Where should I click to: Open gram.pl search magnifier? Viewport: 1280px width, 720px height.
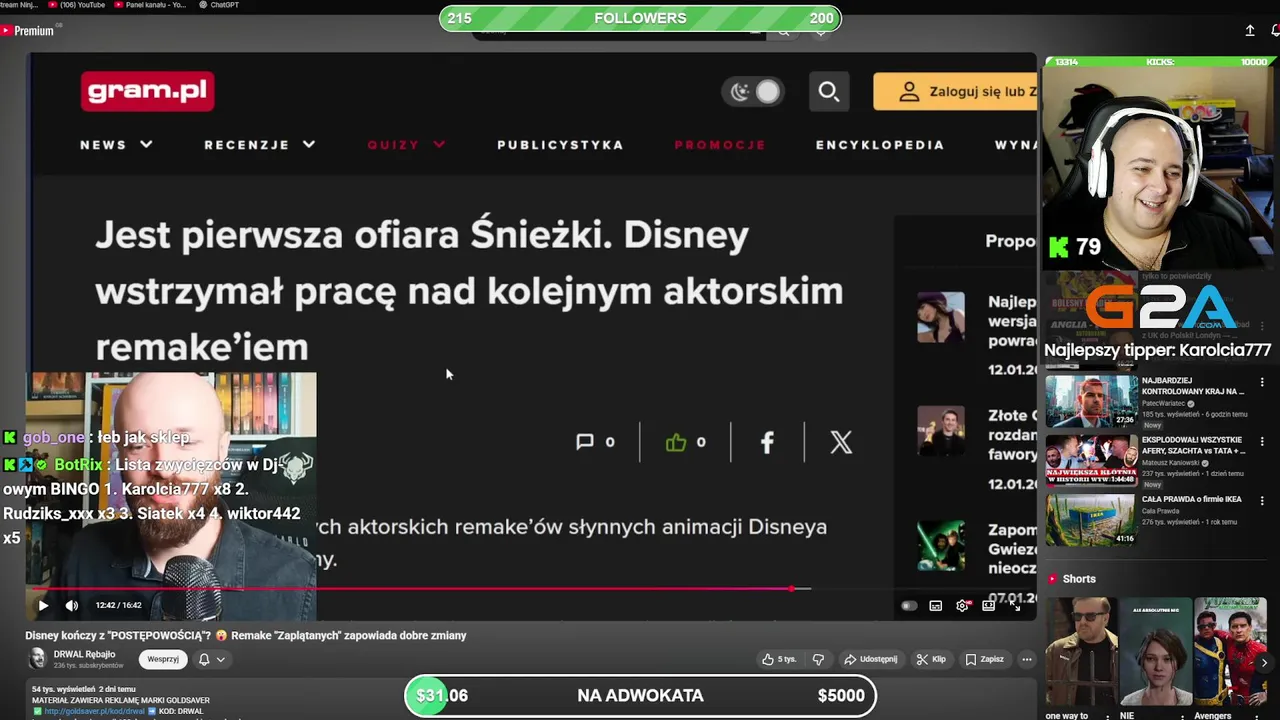(829, 92)
